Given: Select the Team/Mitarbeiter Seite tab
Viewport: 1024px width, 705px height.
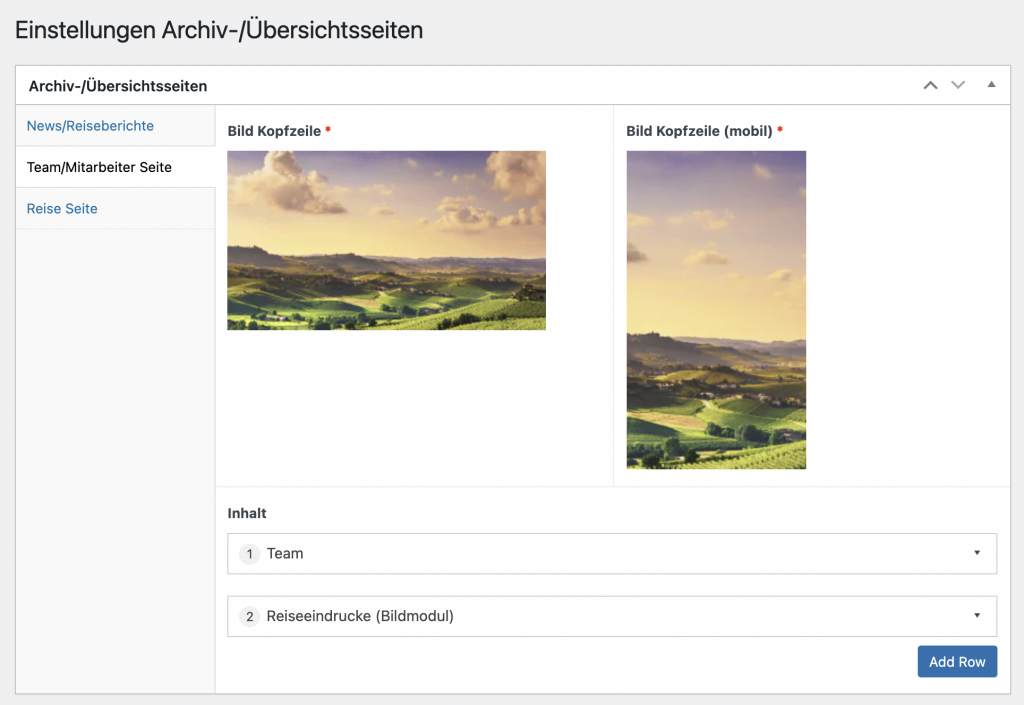Looking at the screenshot, I should coord(99,167).
